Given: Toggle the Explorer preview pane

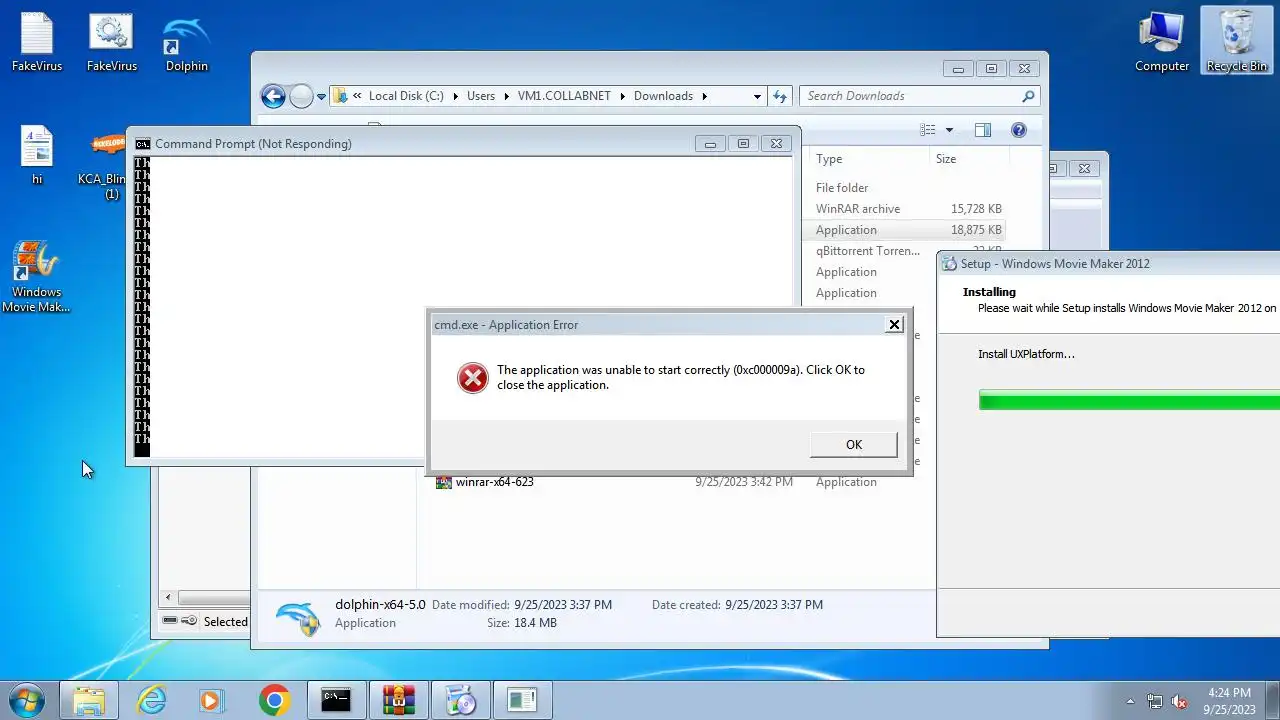Looking at the screenshot, I should 983,130.
